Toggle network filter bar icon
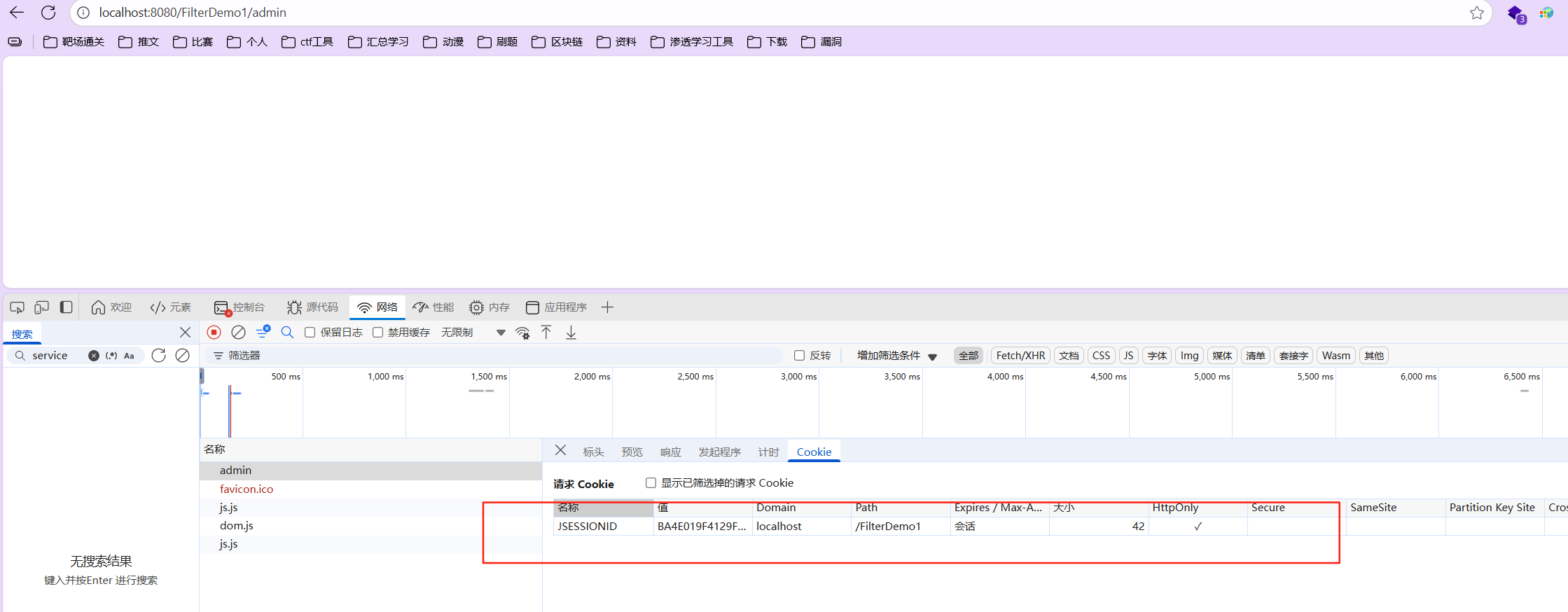The height and width of the screenshot is (612, 1568). point(263,333)
